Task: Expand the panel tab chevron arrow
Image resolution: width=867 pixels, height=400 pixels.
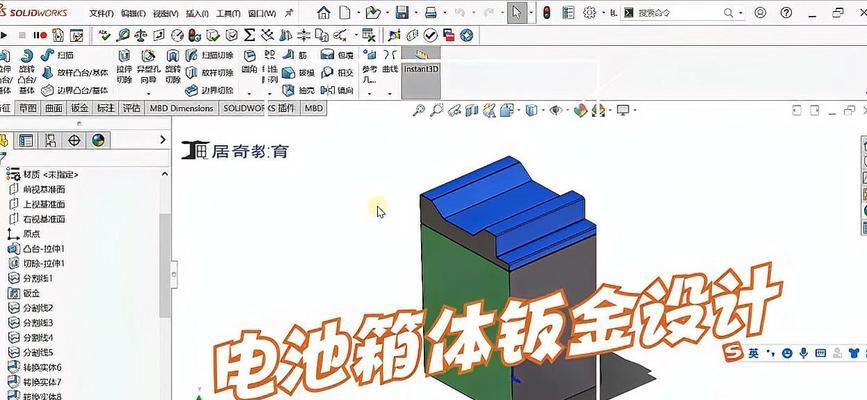Action: tap(163, 140)
